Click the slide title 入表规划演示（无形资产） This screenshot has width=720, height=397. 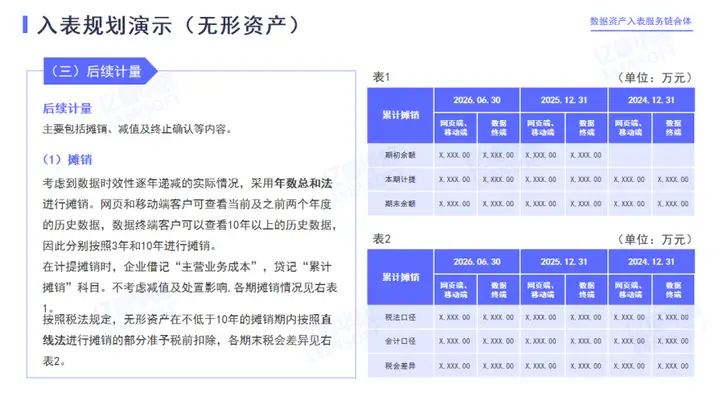pyautogui.click(x=168, y=25)
